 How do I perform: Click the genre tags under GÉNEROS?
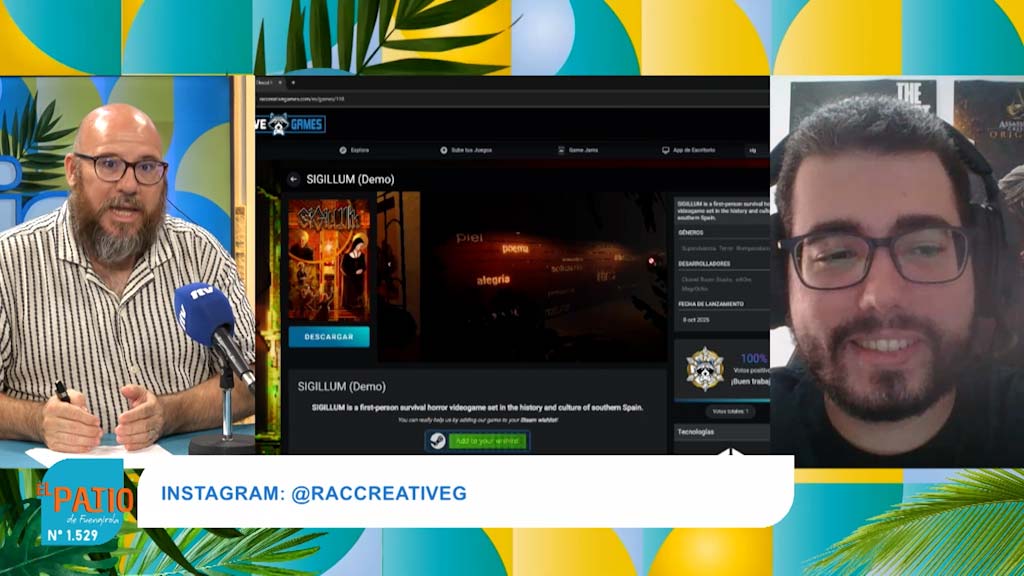(725, 248)
